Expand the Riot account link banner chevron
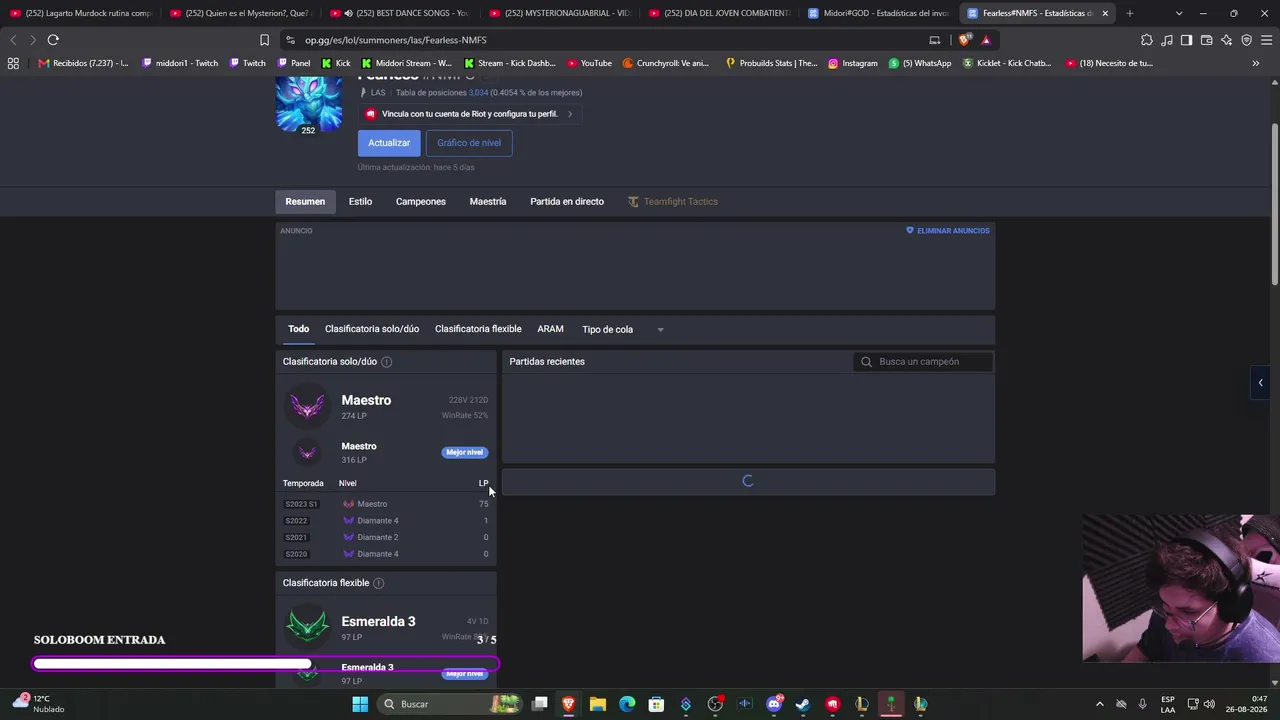 pos(570,114)
